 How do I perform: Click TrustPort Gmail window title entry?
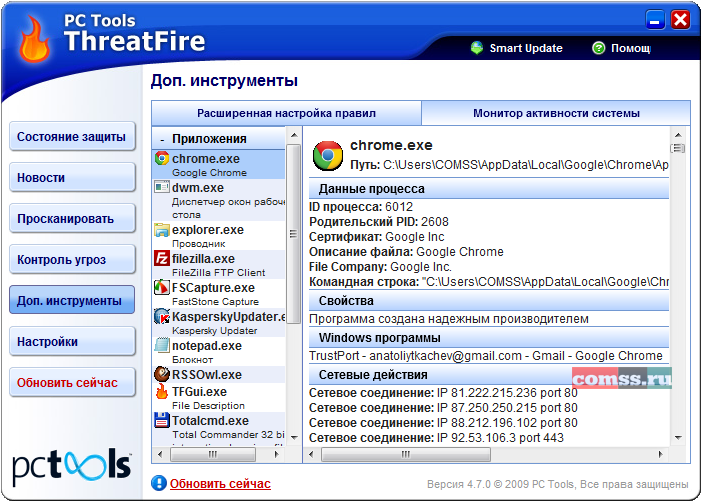coord(486,356)
